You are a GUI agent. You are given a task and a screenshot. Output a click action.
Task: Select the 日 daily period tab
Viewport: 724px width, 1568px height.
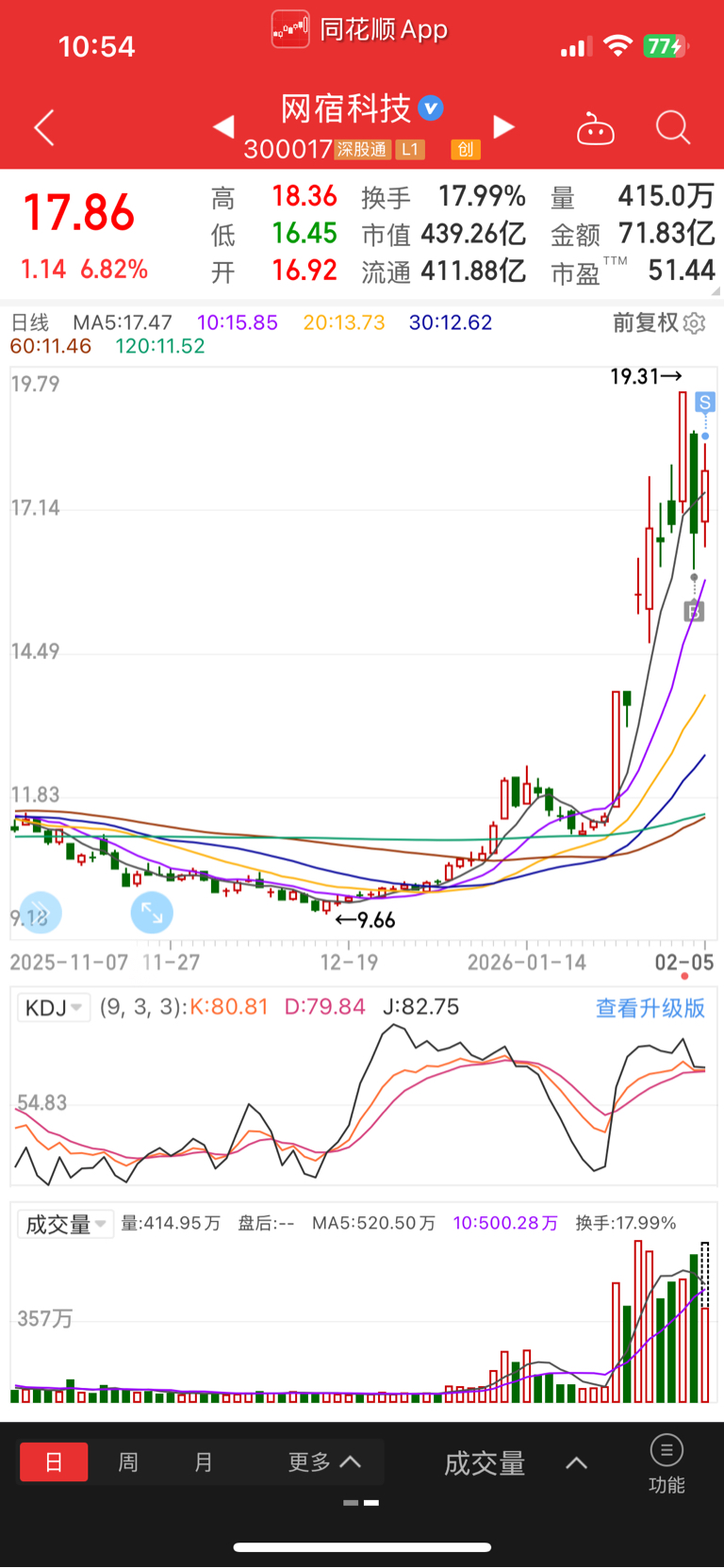click(54, 1462)
